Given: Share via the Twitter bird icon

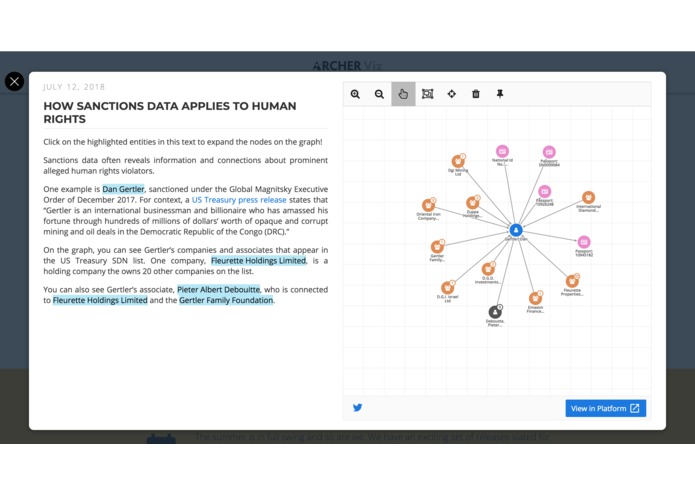Looking at the screenshot, I should (358, 408).
